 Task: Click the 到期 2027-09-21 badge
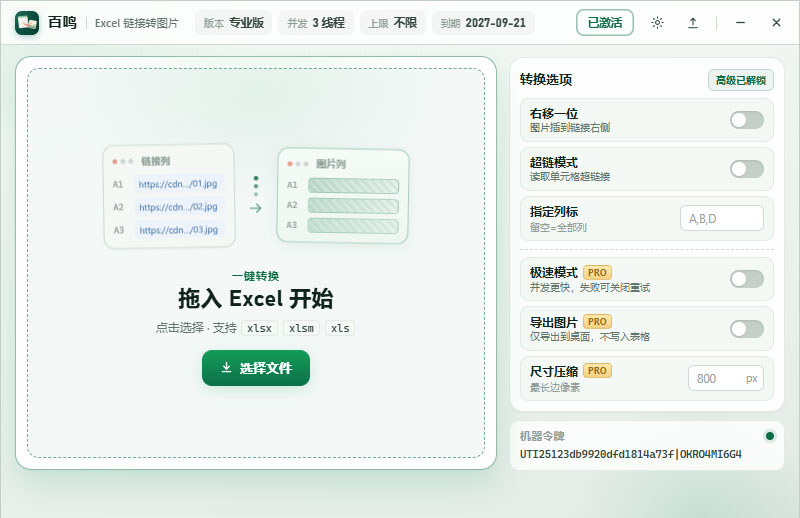click(483, 23)
